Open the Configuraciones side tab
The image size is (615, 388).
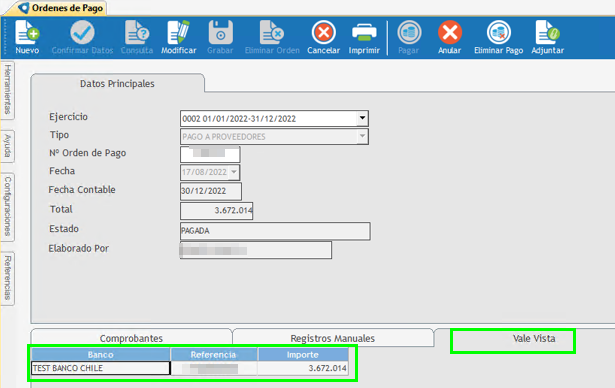pyautogui.click(x=7, y=206)
